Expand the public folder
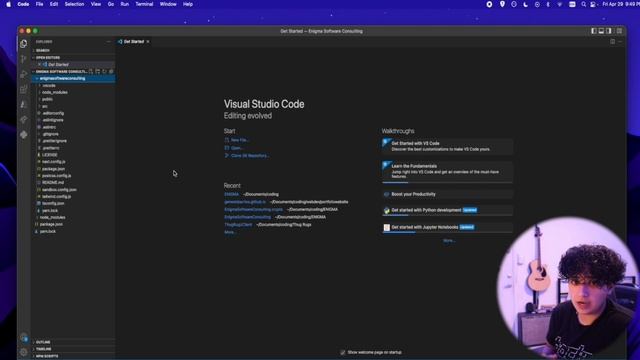The height and width of the screenshot is (360, 640). (47, 99)
